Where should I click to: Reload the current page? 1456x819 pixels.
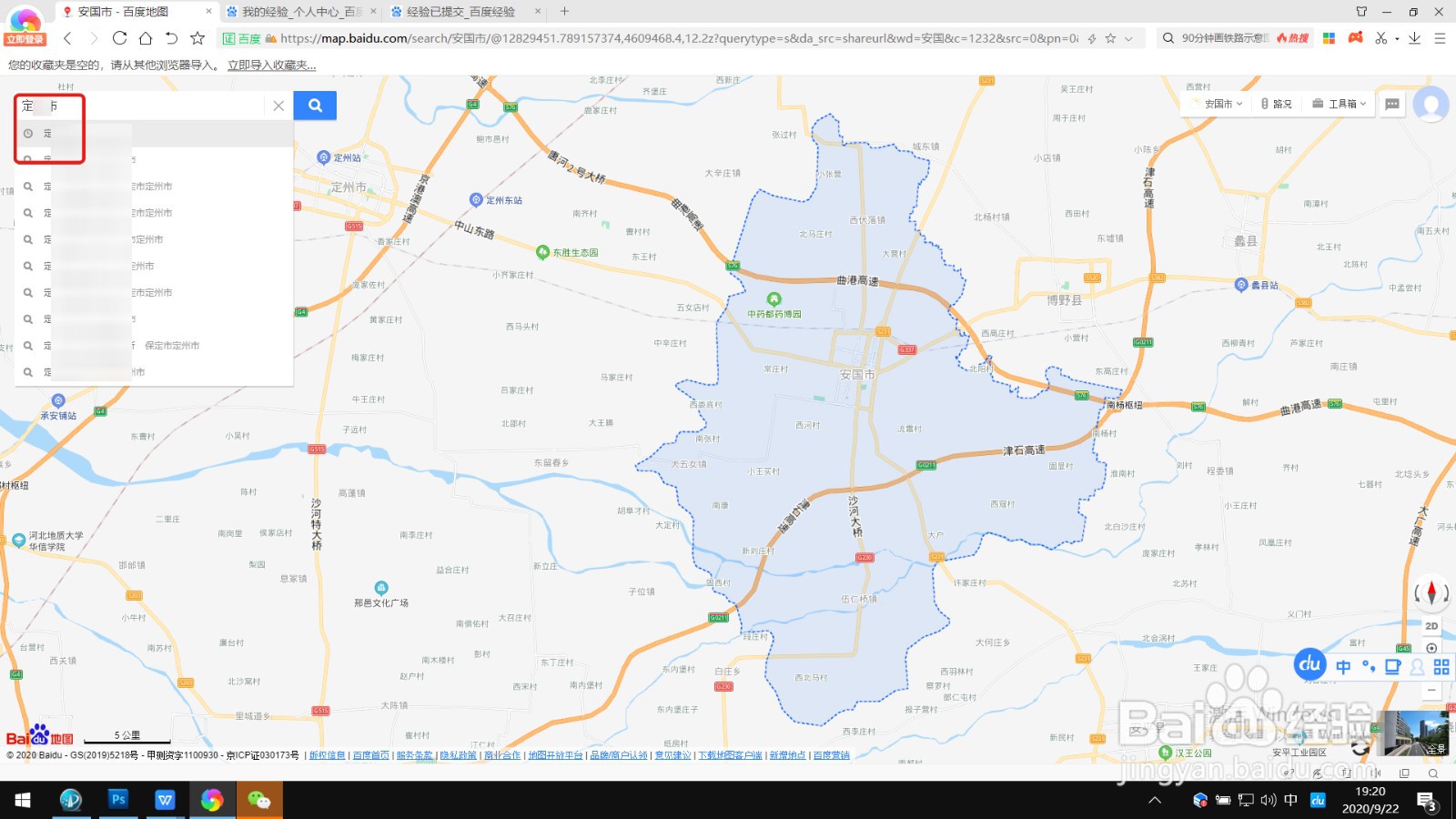click(119, 38)
